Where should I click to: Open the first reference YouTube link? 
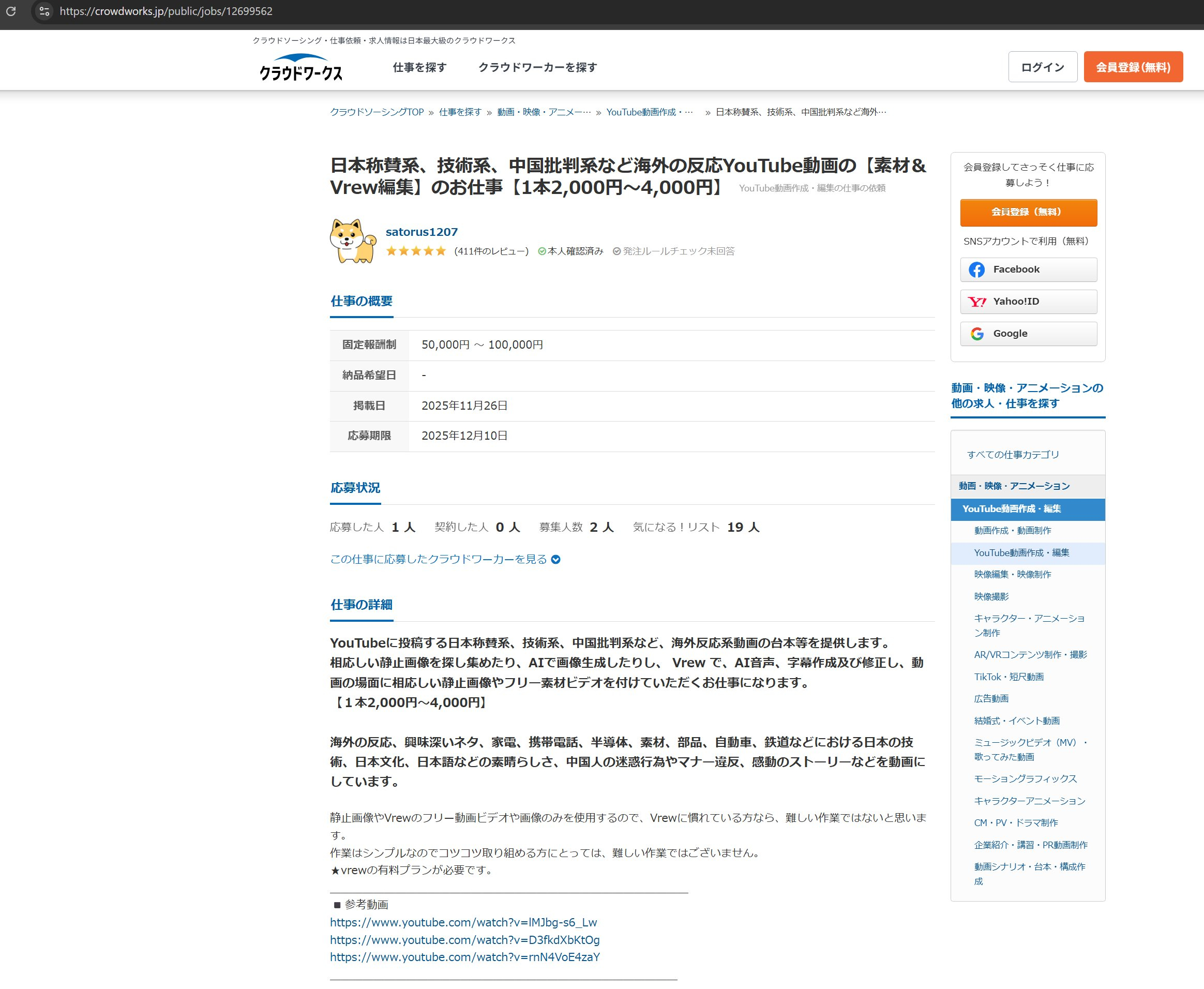click(463, 922)
